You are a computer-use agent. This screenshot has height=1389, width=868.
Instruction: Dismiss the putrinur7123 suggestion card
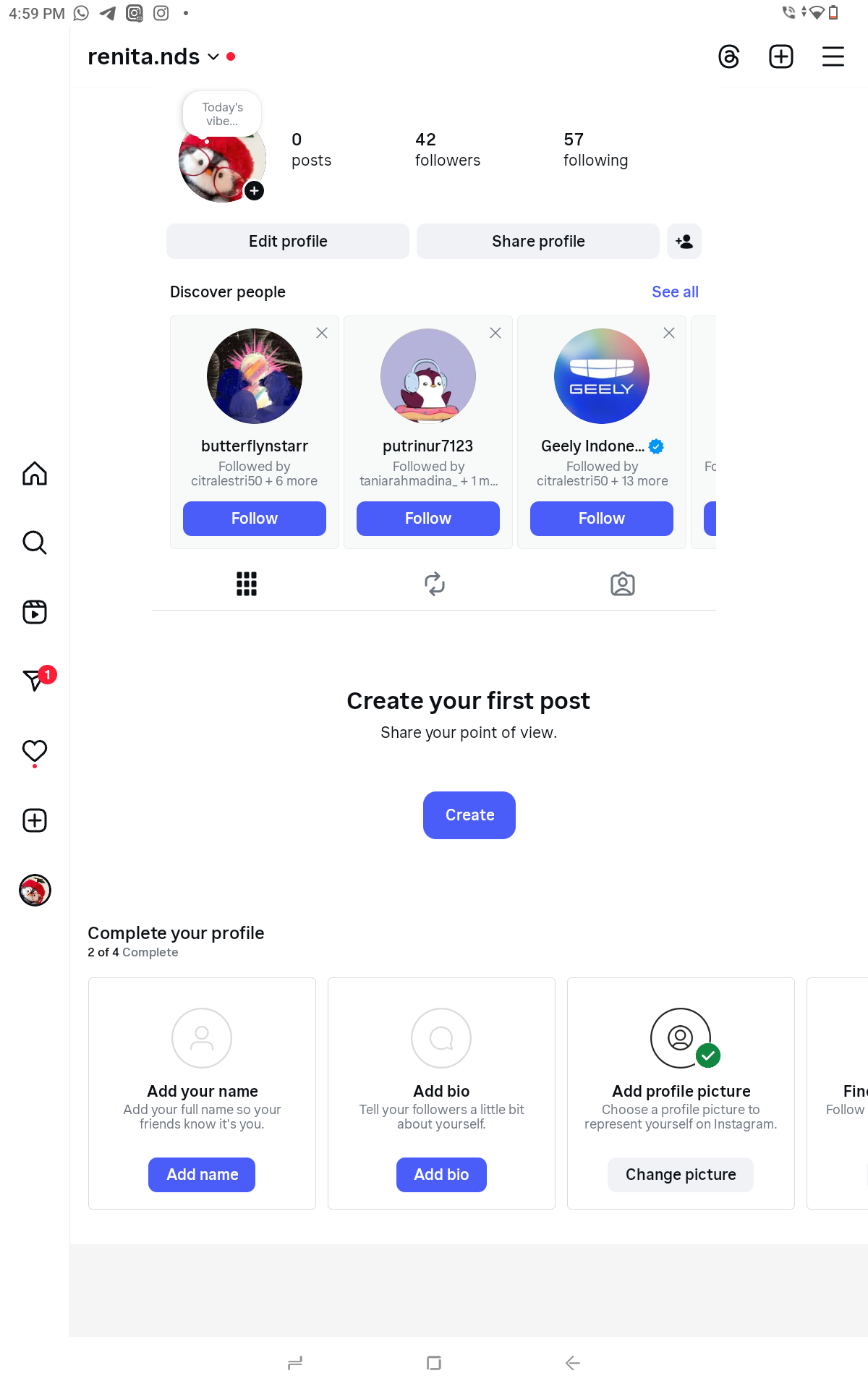(495, 333)
